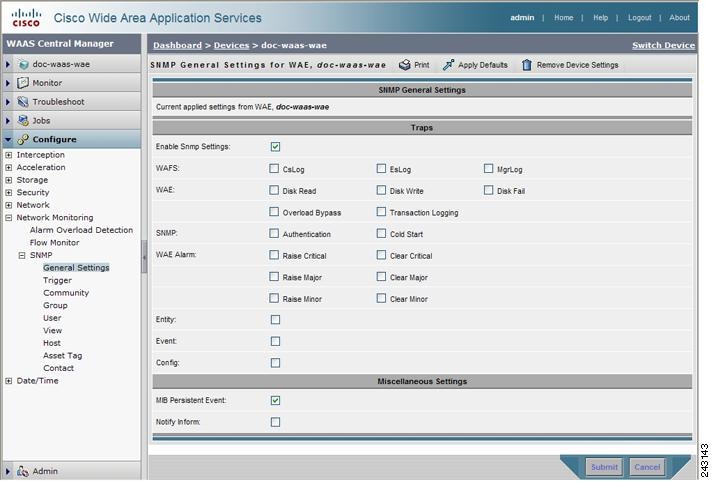Click the Logout link

tap(639, 18)
